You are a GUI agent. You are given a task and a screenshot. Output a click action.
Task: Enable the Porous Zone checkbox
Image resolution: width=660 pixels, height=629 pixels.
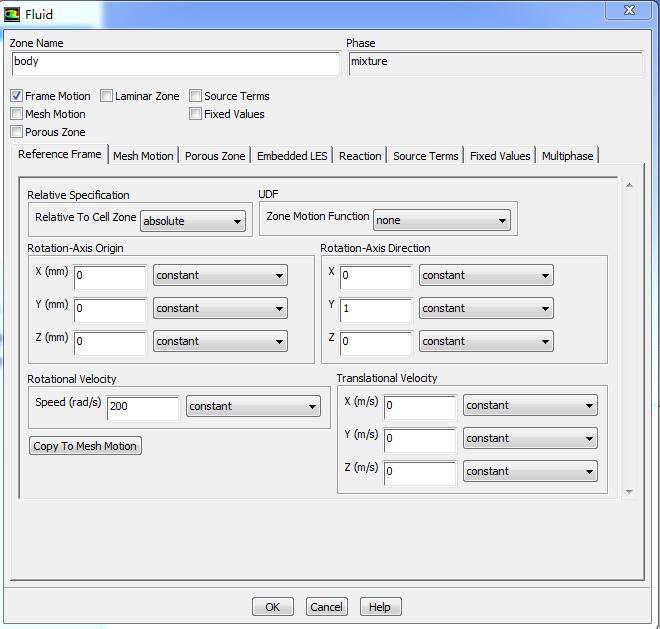[16, 132]
